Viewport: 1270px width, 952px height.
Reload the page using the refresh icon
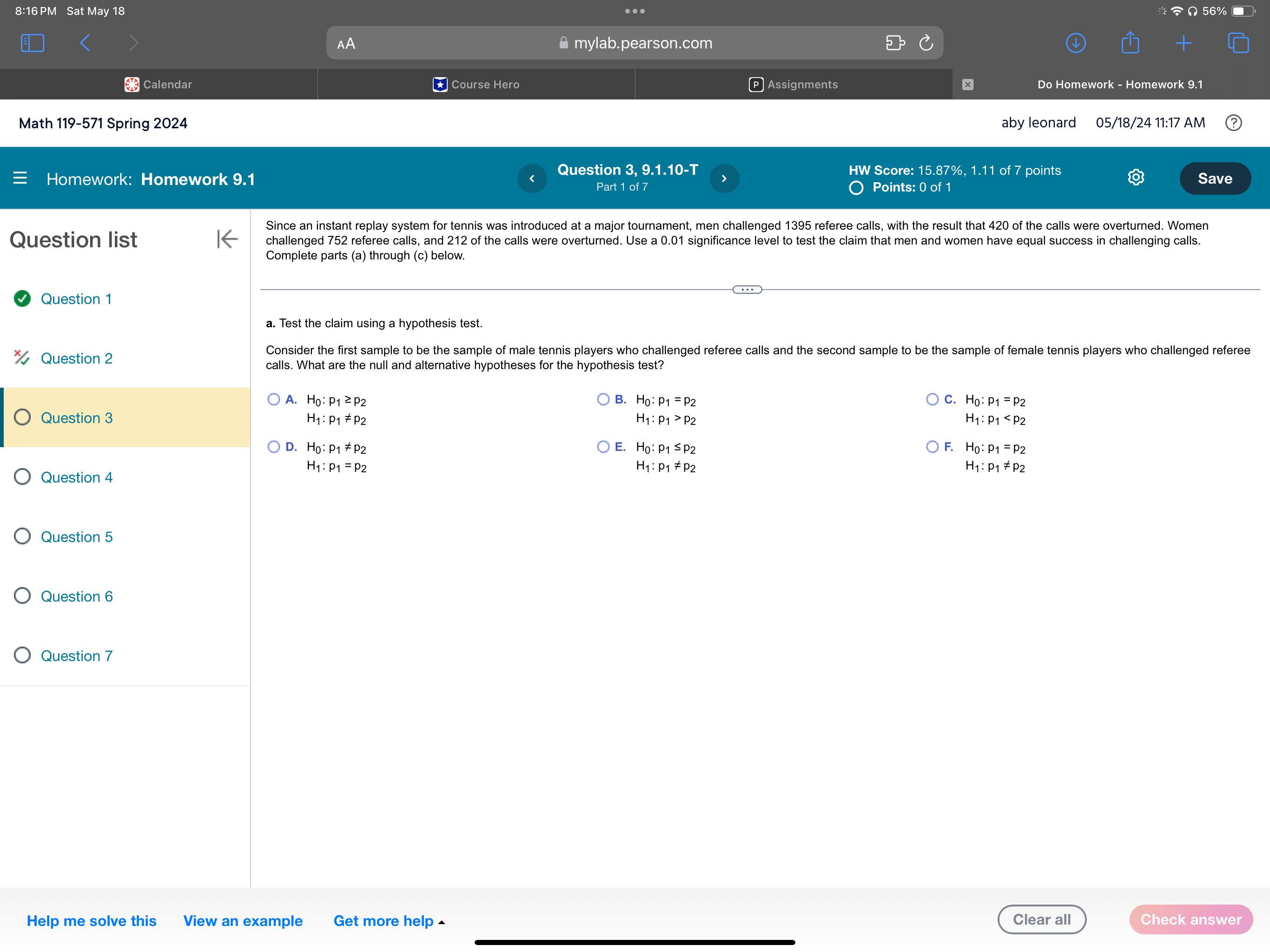tap(926, 42)
